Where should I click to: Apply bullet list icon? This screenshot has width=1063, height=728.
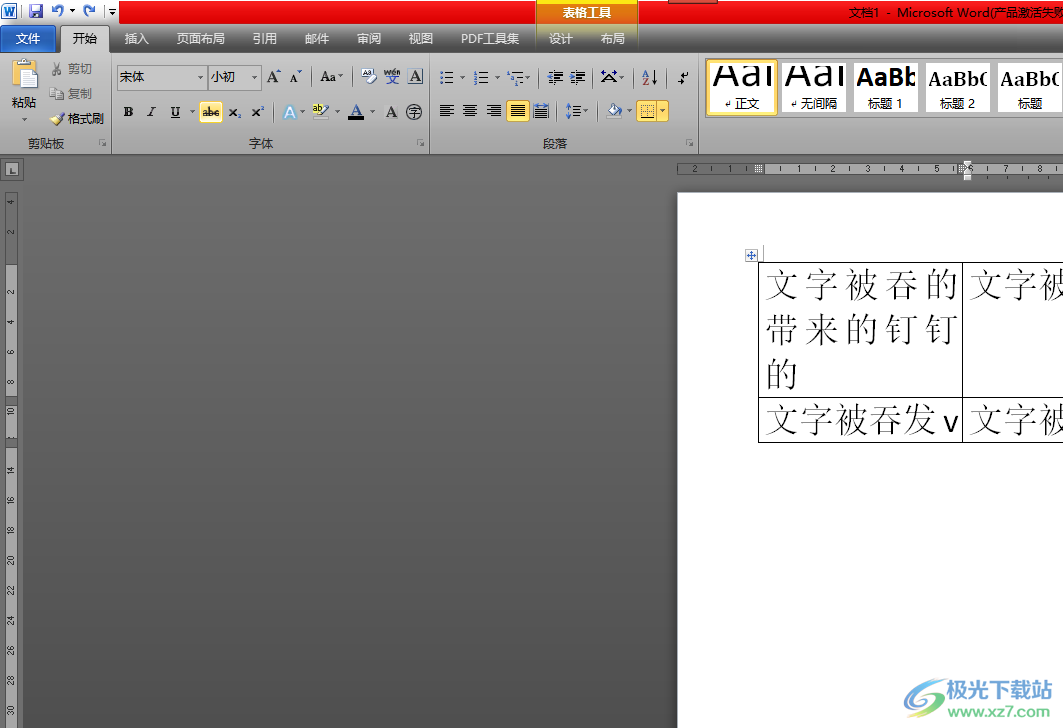(446, 78)
